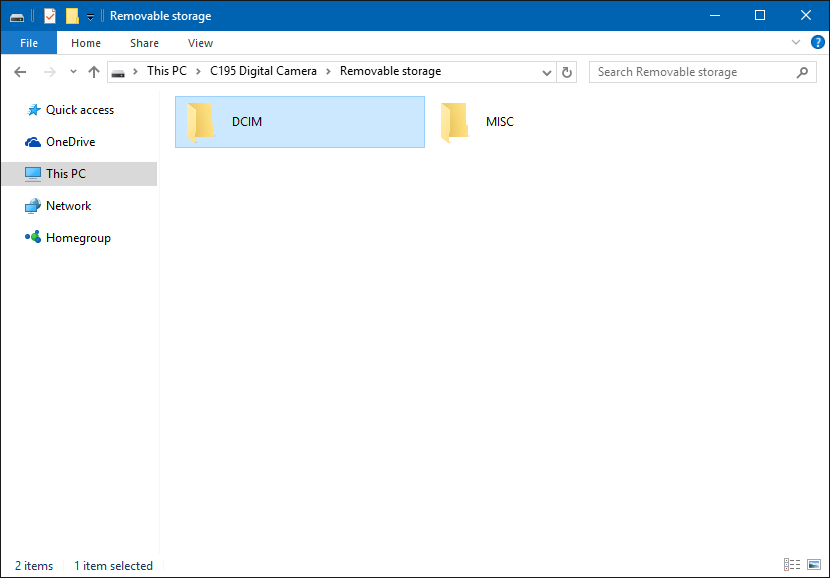Switch to Large icons view in status bar
This screenshot has height=578, width=830.
814,564
